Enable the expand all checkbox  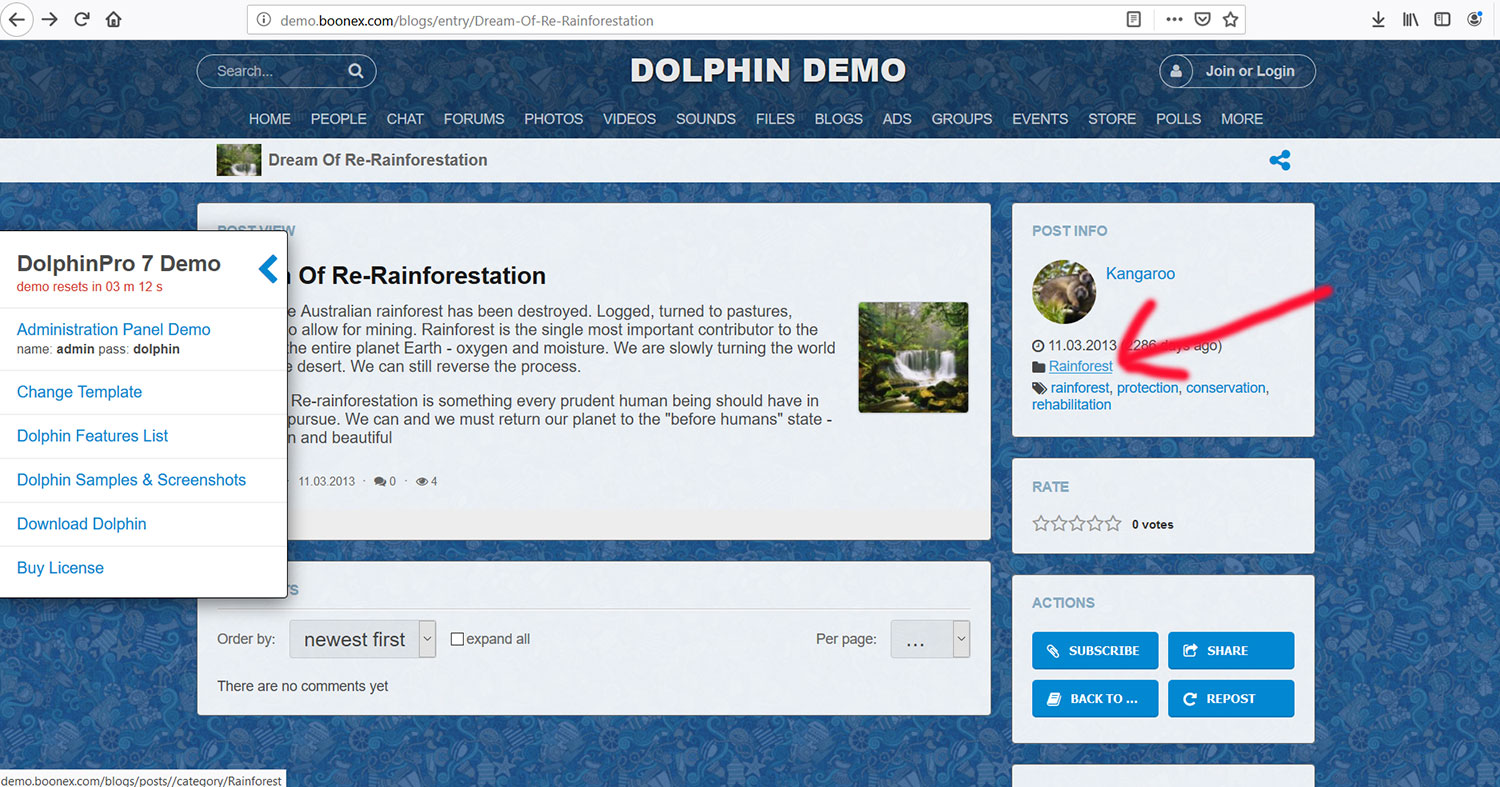coord(457,640)
